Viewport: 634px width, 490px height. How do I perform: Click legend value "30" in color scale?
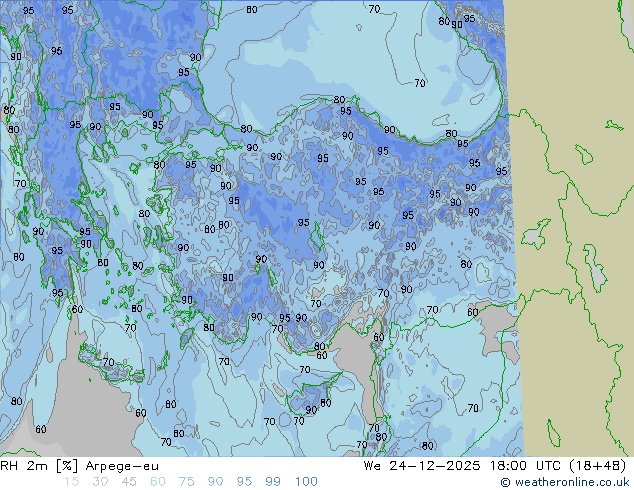coord(100,482)
